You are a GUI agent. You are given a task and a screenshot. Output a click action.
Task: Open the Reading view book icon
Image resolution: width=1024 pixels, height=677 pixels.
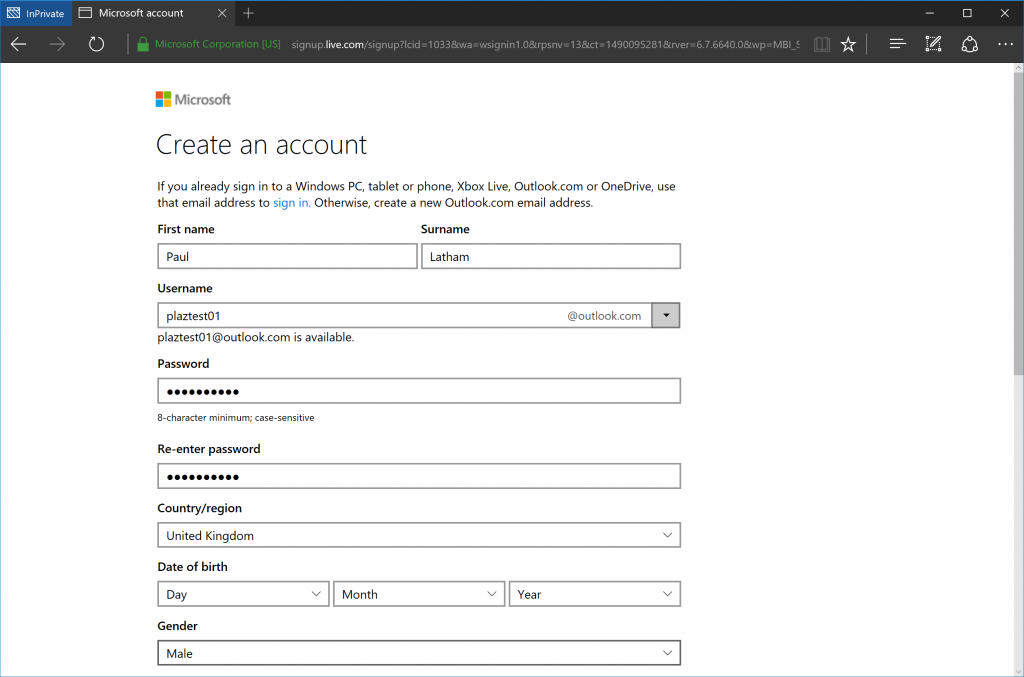coord(821,44)
